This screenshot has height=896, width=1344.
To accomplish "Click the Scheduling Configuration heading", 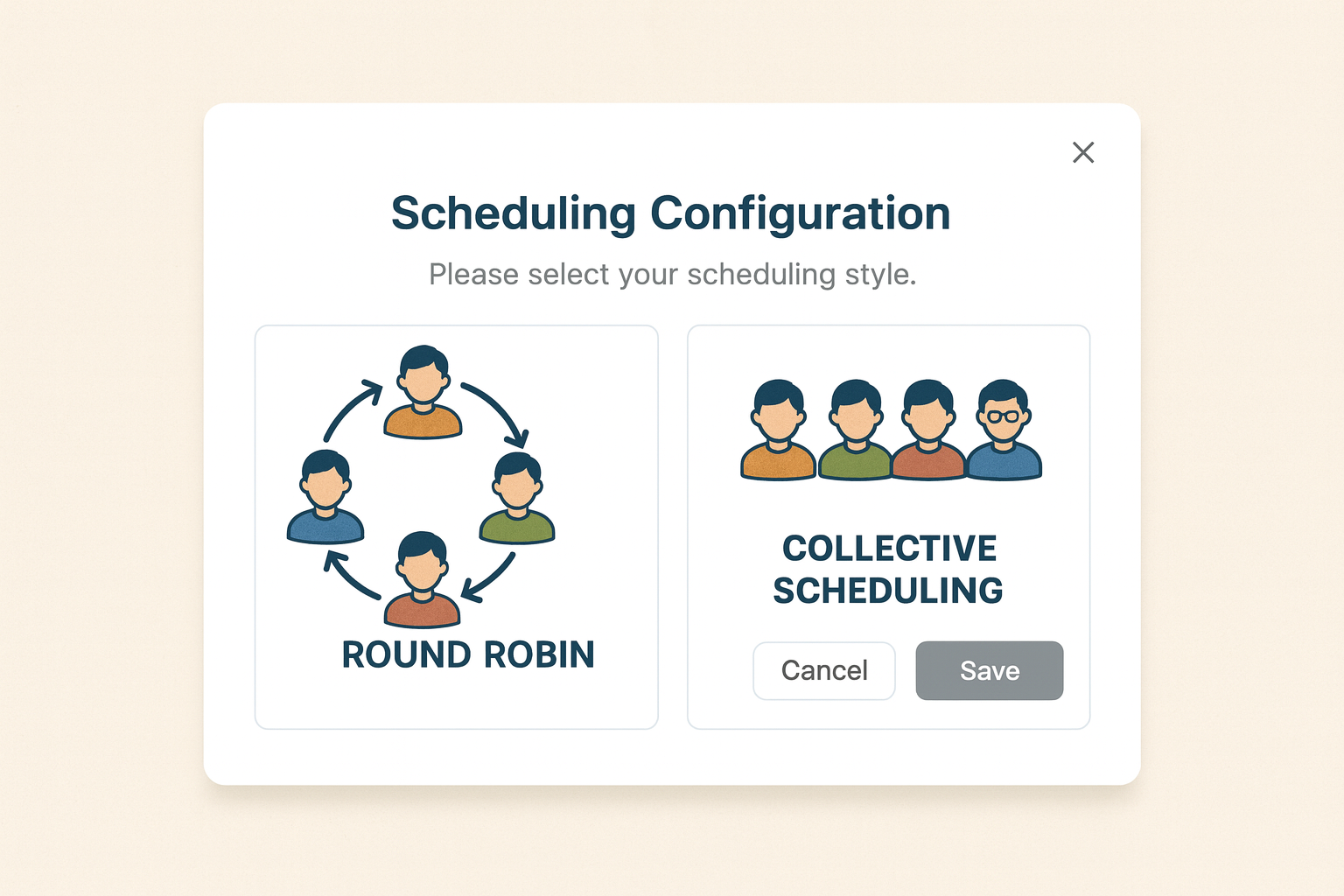I will click(x=670, y=213).
